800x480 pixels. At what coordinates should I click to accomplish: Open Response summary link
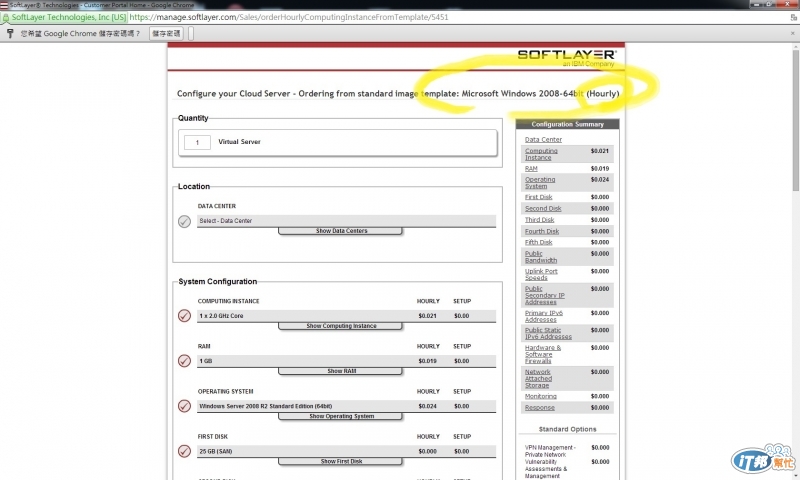click(x=539, y=408)
